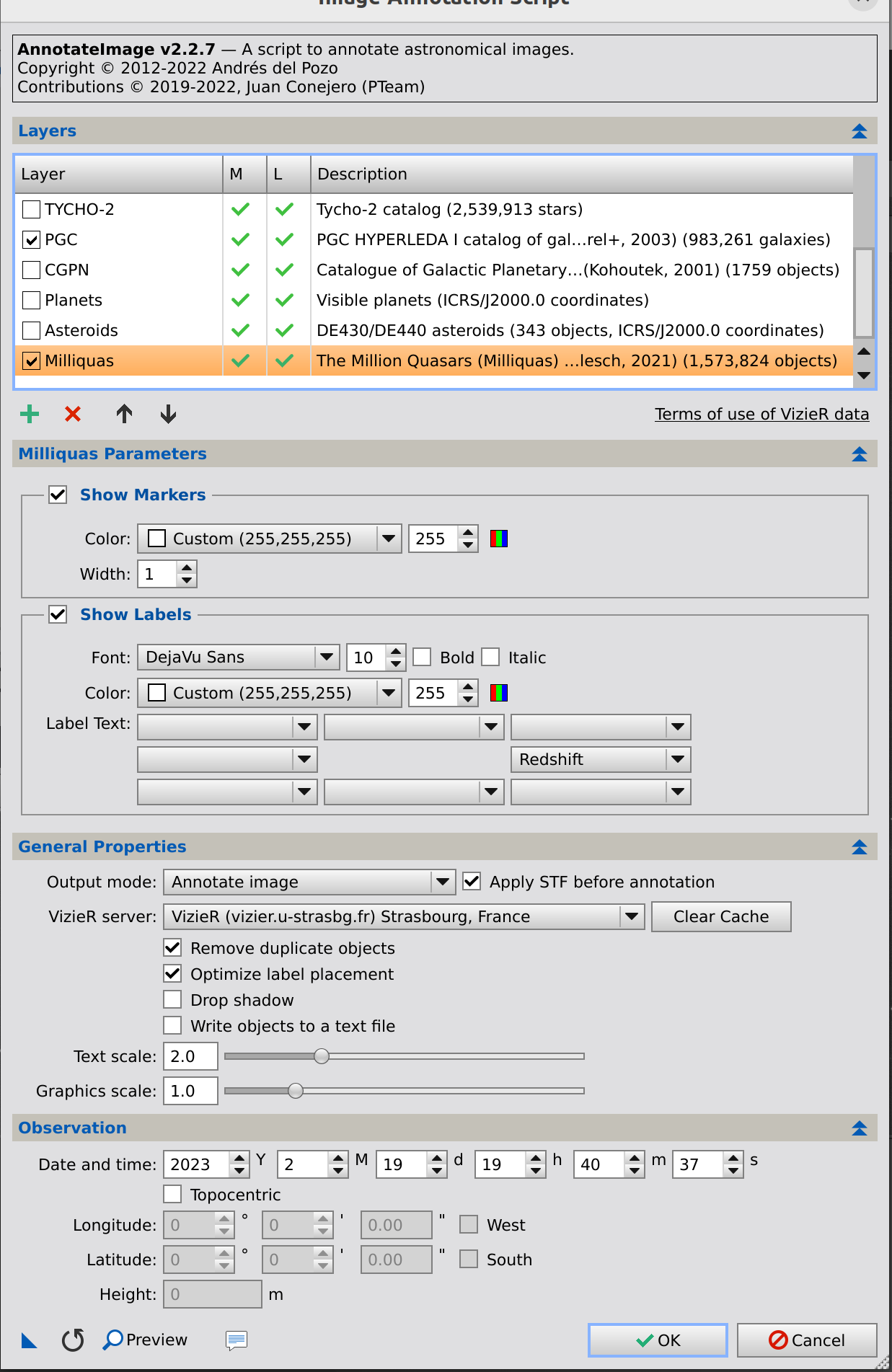Viewport: 892px width, 1372px height.
Task: Reset the script with the reload icon
Action: [x=73, y=1340]
